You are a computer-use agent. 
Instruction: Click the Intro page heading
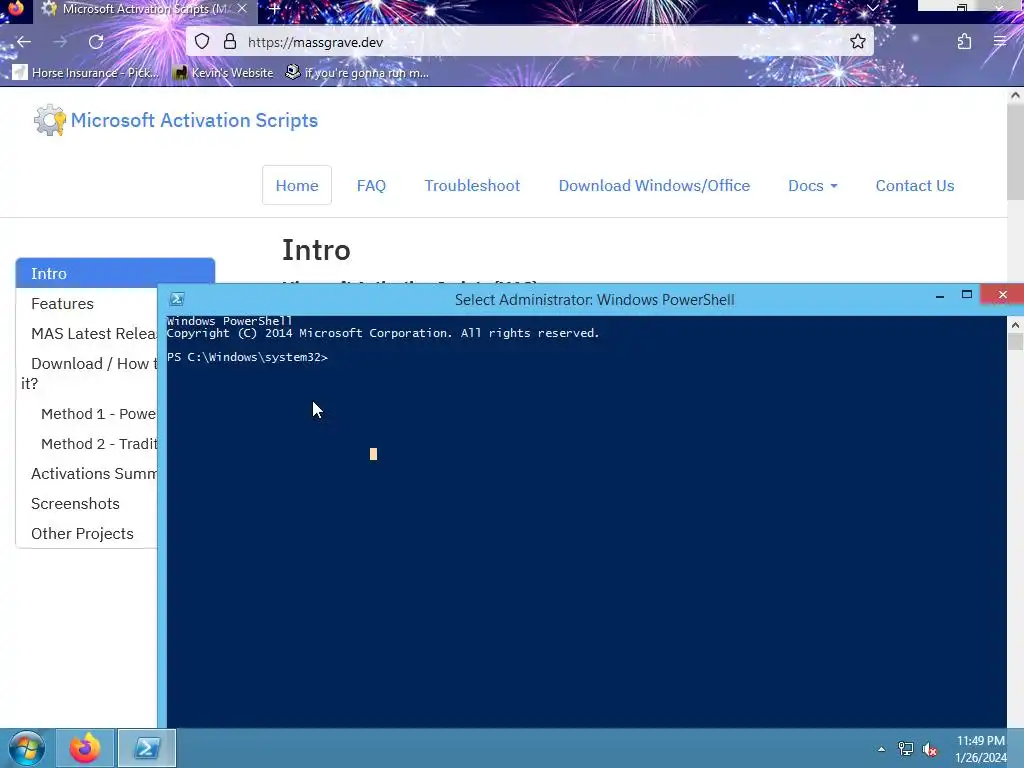(316, 250)
